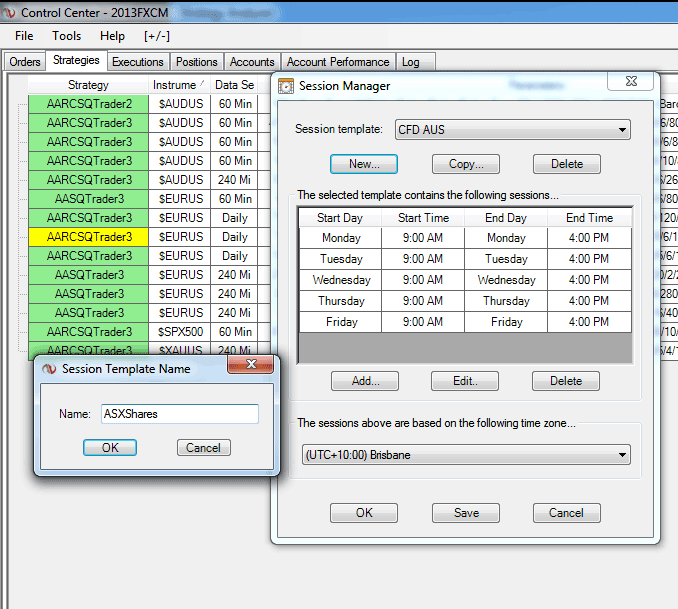The width and height of the screenshot is (678, 609).
Task: Click the Session Template Name dialog icon
Action: pos(49,369)
